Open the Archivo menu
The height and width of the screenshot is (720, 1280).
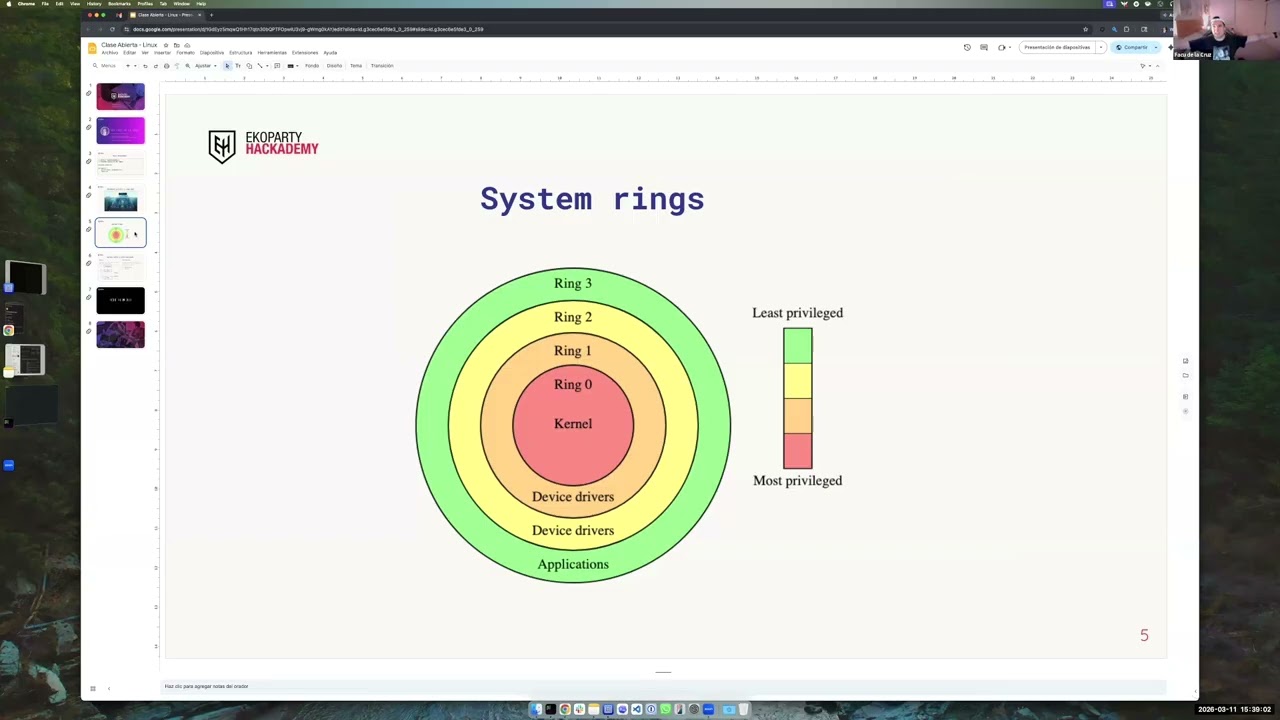tap(109, 53)
